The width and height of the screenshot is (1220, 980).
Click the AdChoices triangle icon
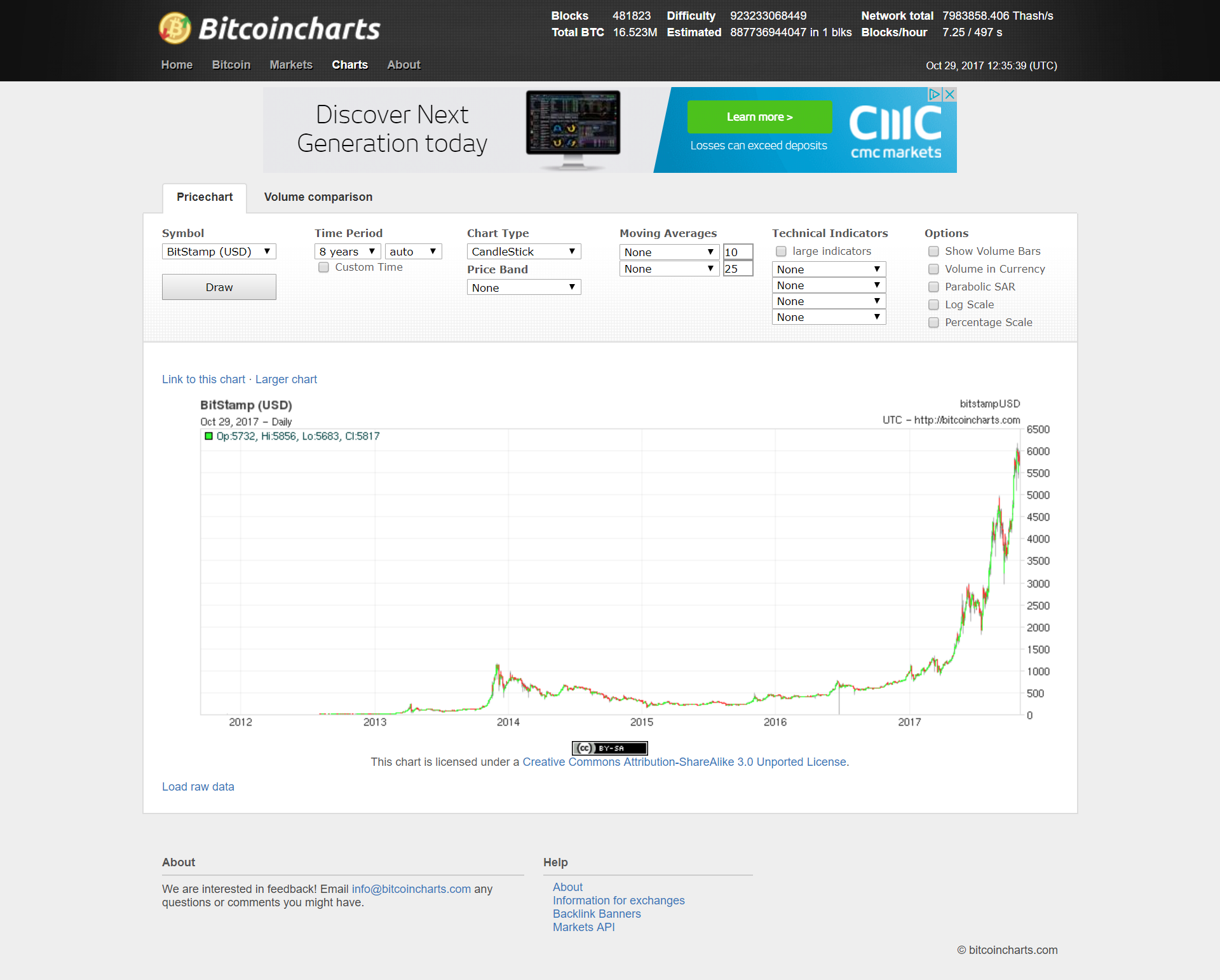click(934, 94)
